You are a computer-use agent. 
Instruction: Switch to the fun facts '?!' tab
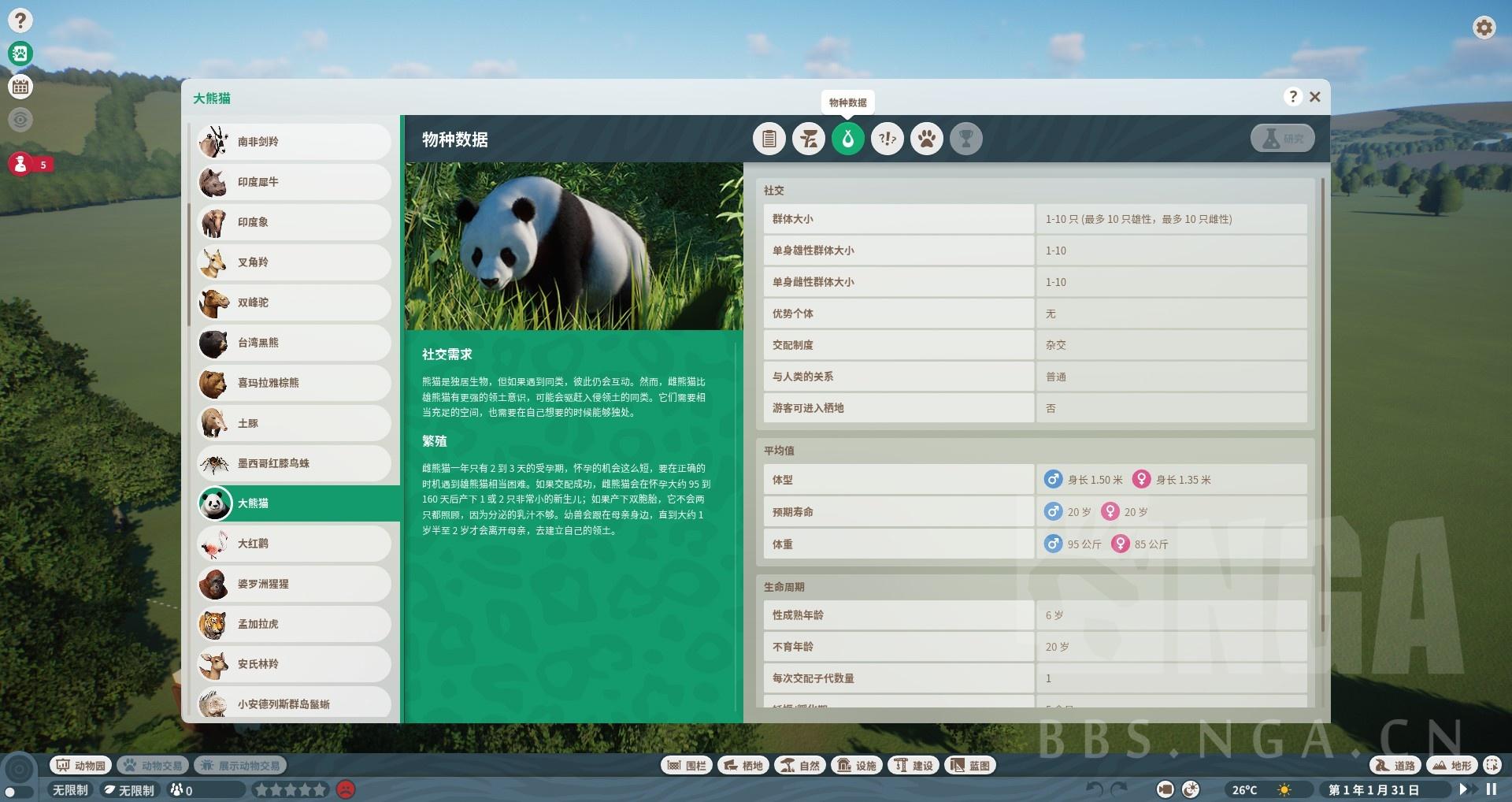pyautogui.click(x=888, y=139)
